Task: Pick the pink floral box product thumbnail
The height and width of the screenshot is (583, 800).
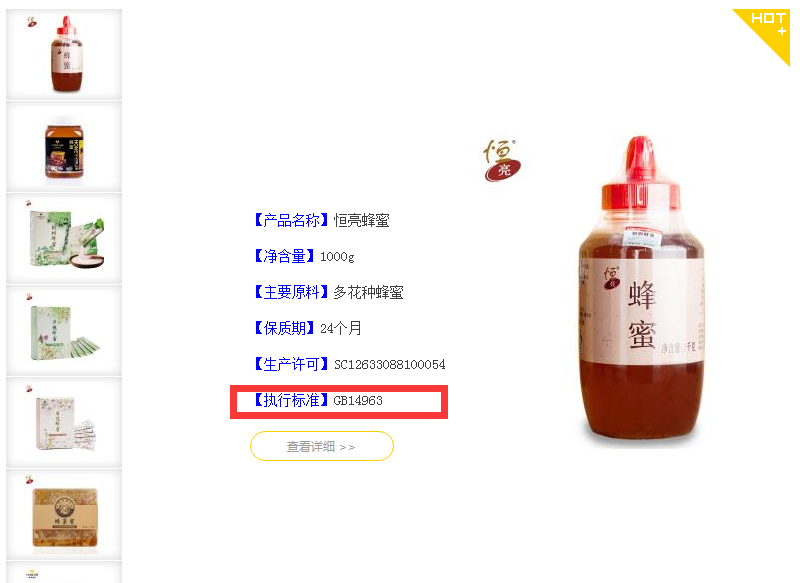Action: [x=64, y=422]
